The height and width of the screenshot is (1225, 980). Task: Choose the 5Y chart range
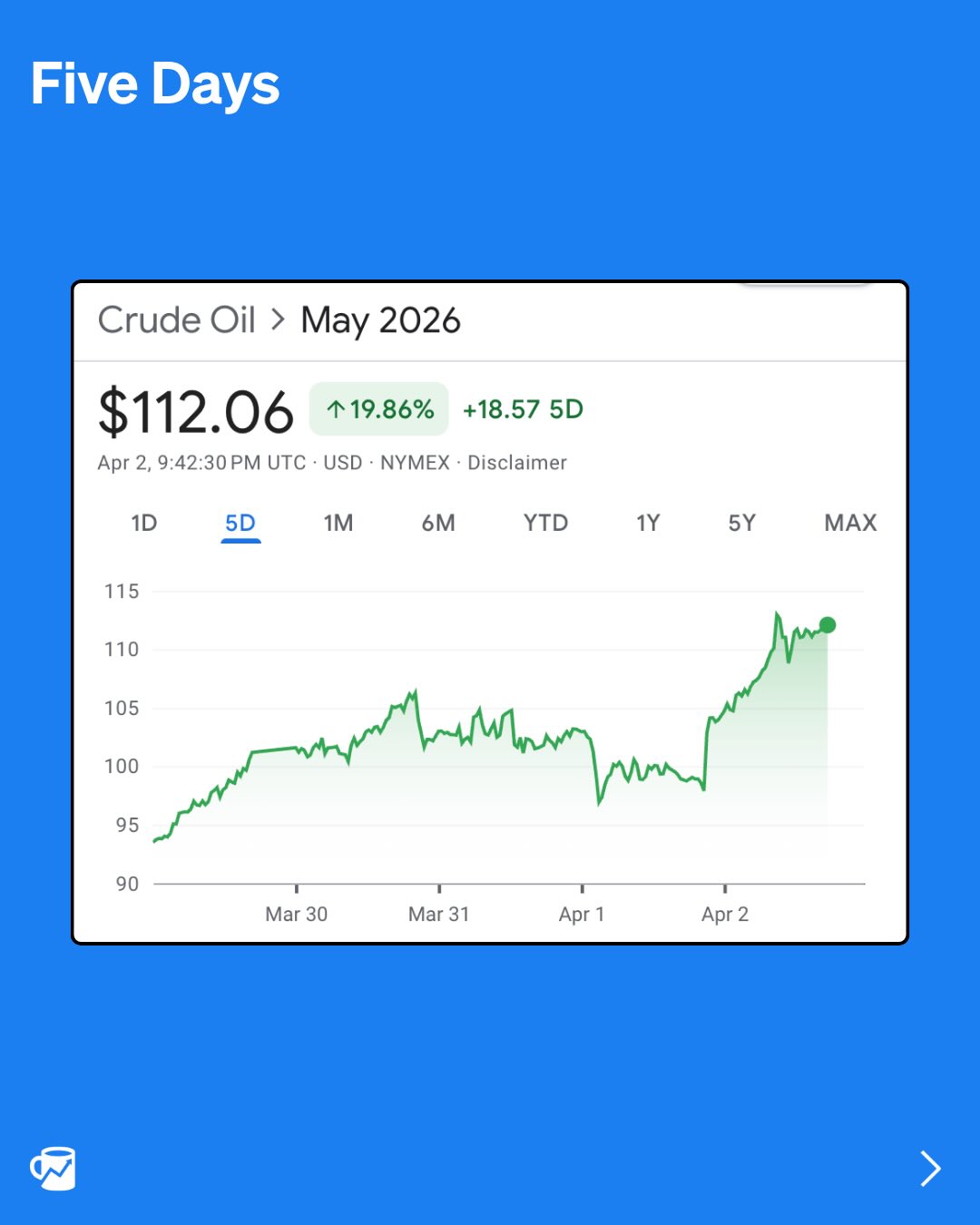[x=741, y=523]
